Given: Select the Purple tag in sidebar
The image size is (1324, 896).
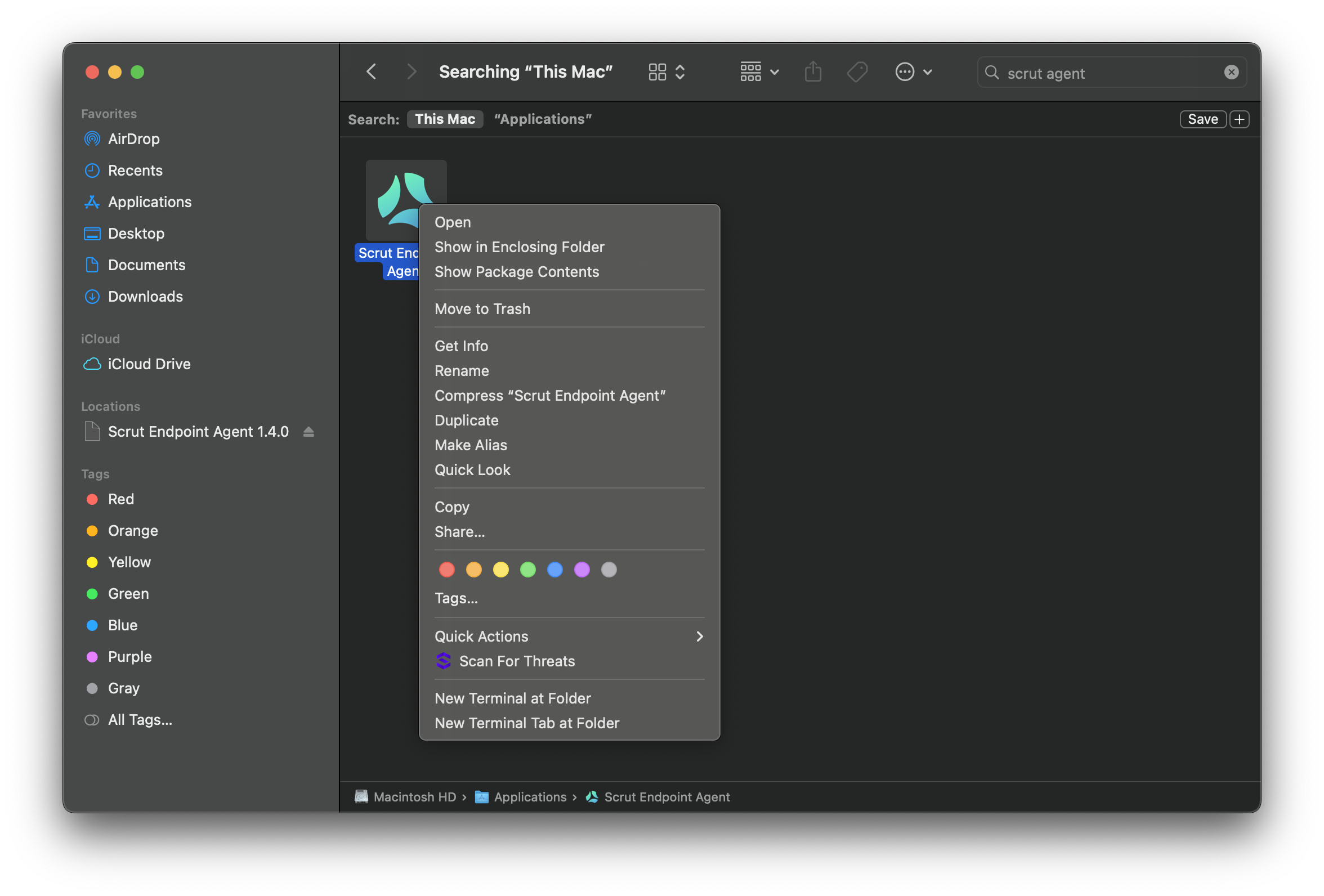Looking at the screenshot, I should (x=119, y=657).
